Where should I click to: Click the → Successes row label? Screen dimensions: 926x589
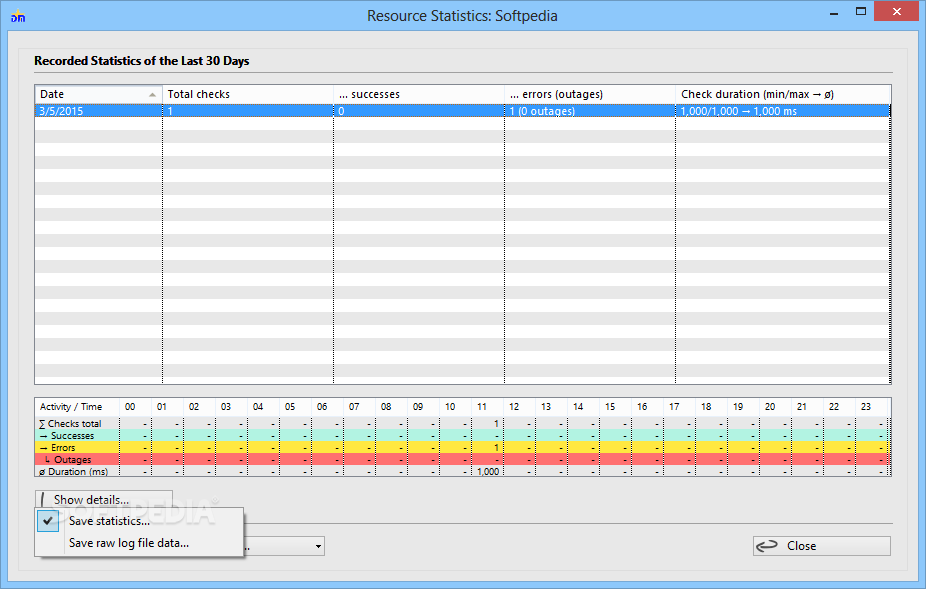(67, 436)
